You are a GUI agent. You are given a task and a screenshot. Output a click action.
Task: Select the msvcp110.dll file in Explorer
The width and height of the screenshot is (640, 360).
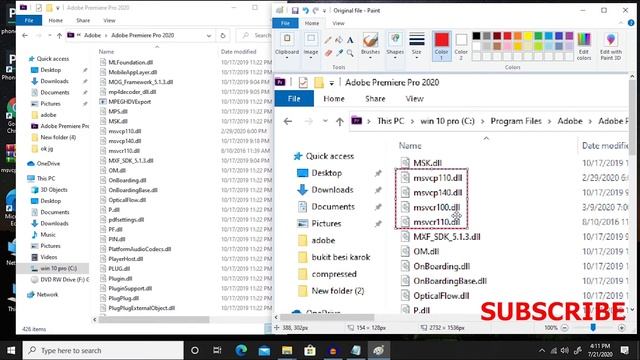pyautogui.click(x=124, y=131)
